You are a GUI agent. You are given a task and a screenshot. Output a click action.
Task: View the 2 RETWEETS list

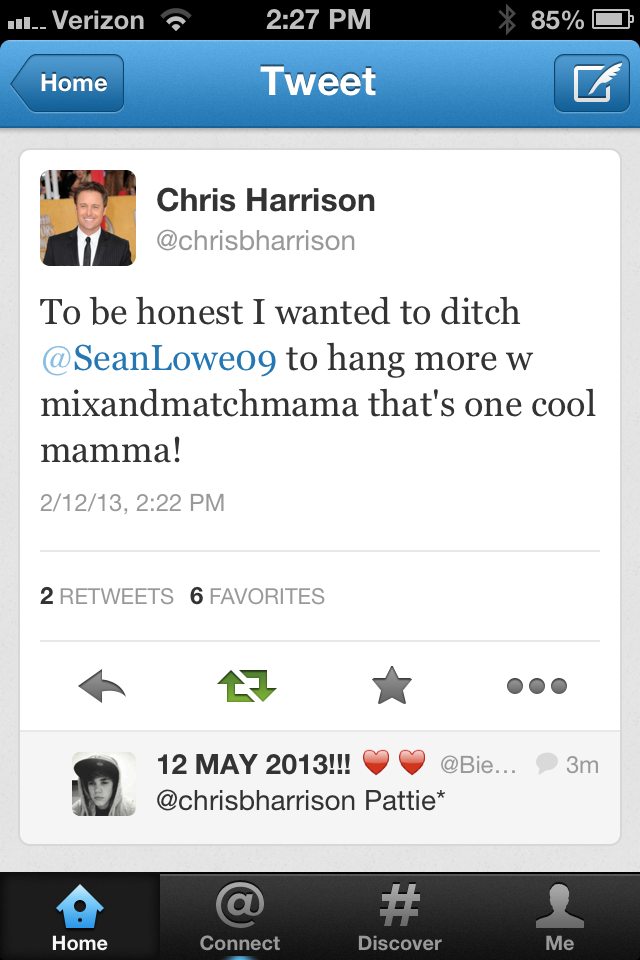click(x=107, y=596)
